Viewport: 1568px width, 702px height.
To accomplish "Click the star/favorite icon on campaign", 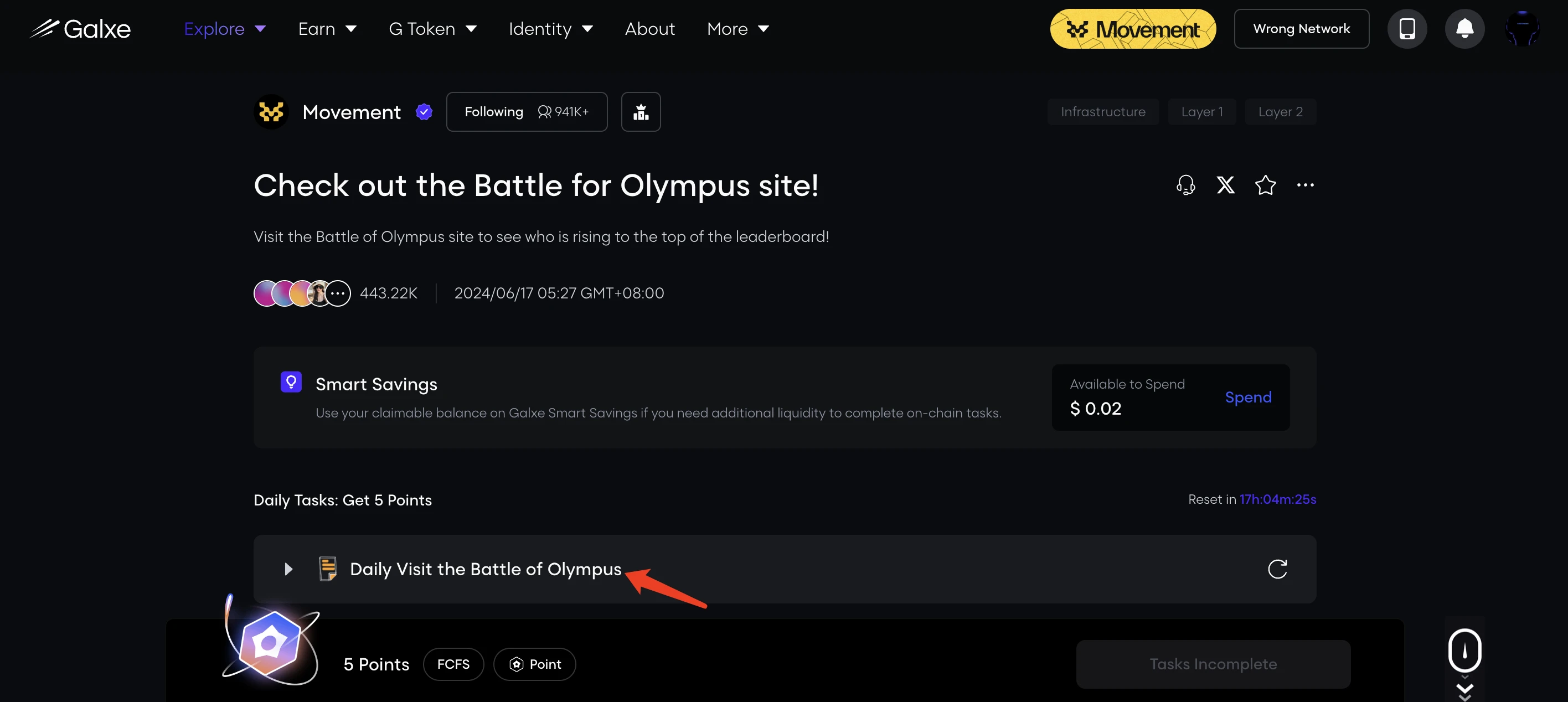I will [x=1265, y=184].
